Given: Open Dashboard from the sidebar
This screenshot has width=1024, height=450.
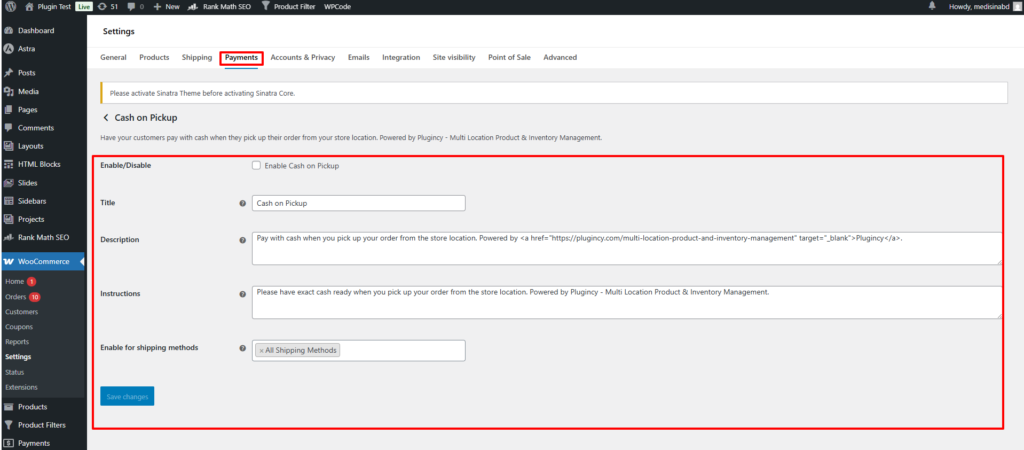Looking at the screenshot, I should (36, 31).
